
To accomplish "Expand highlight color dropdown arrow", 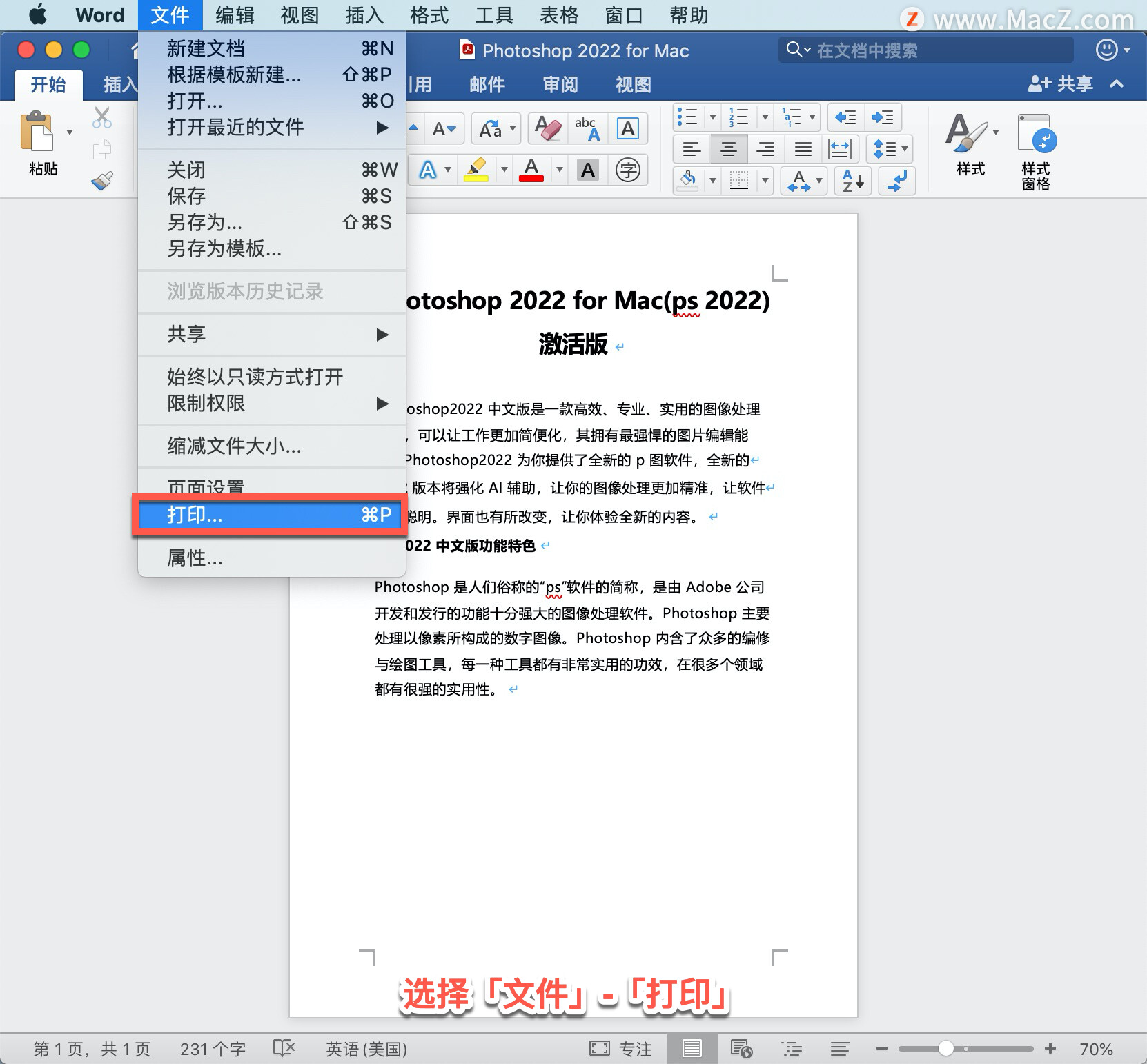I will coord(504,170).
